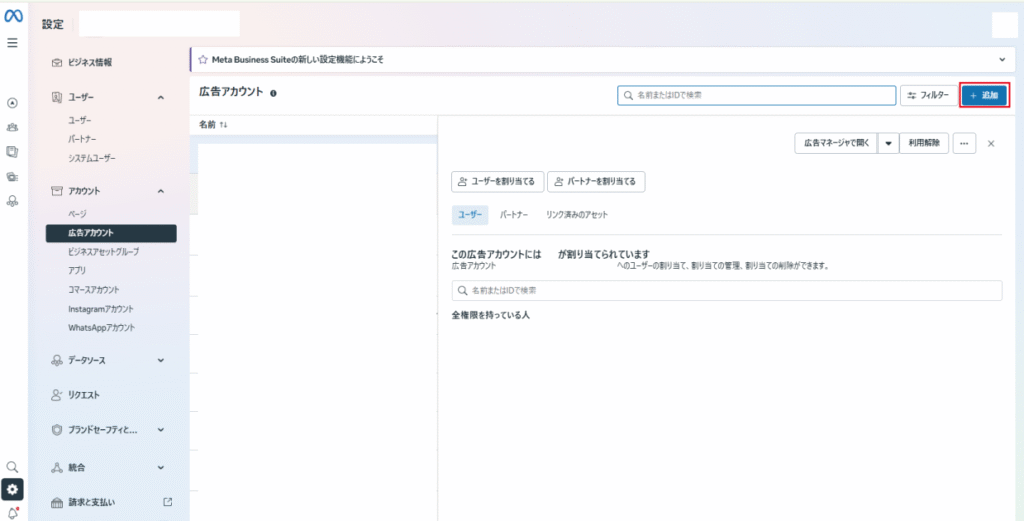Click the settings gear icon in left rail
Screen dimensions: 1024x521
point(12,489)
